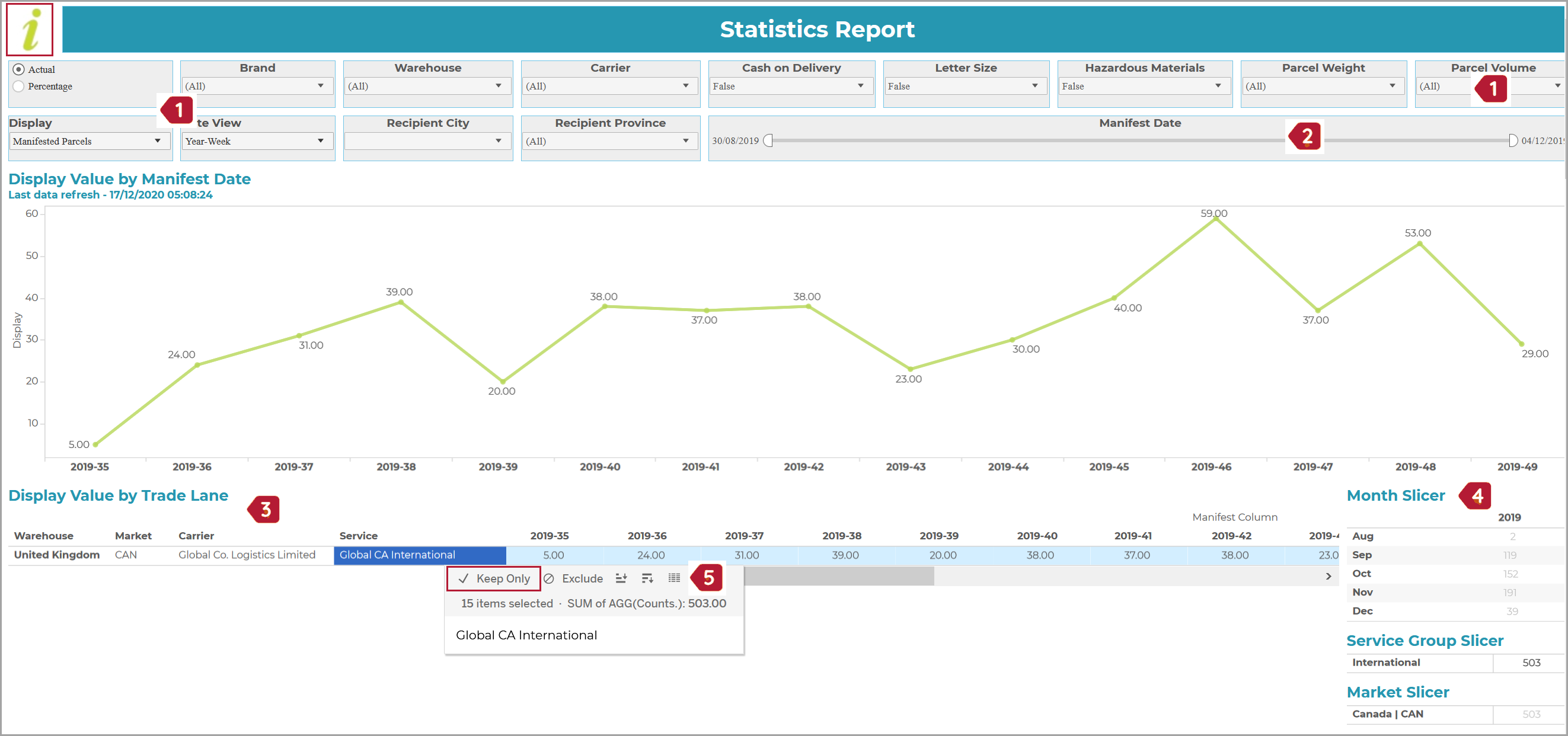Click the Manifest Date slider end handle

[1513, 140]
